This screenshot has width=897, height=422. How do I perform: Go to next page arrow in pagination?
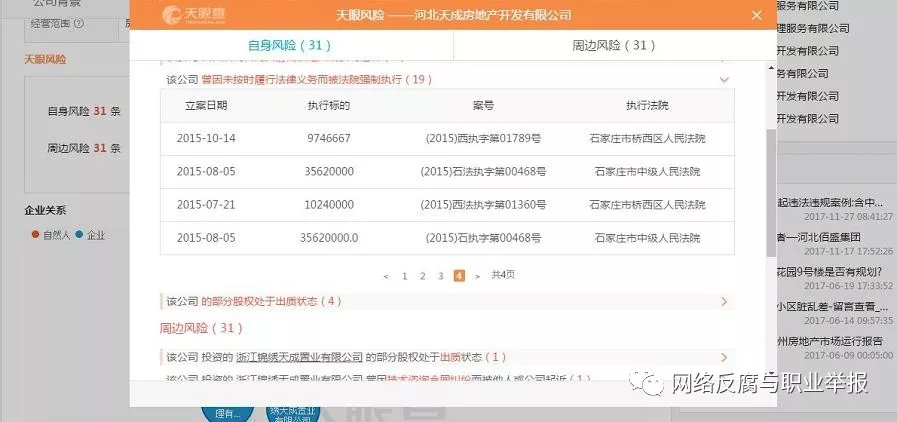tap(477, 276)
